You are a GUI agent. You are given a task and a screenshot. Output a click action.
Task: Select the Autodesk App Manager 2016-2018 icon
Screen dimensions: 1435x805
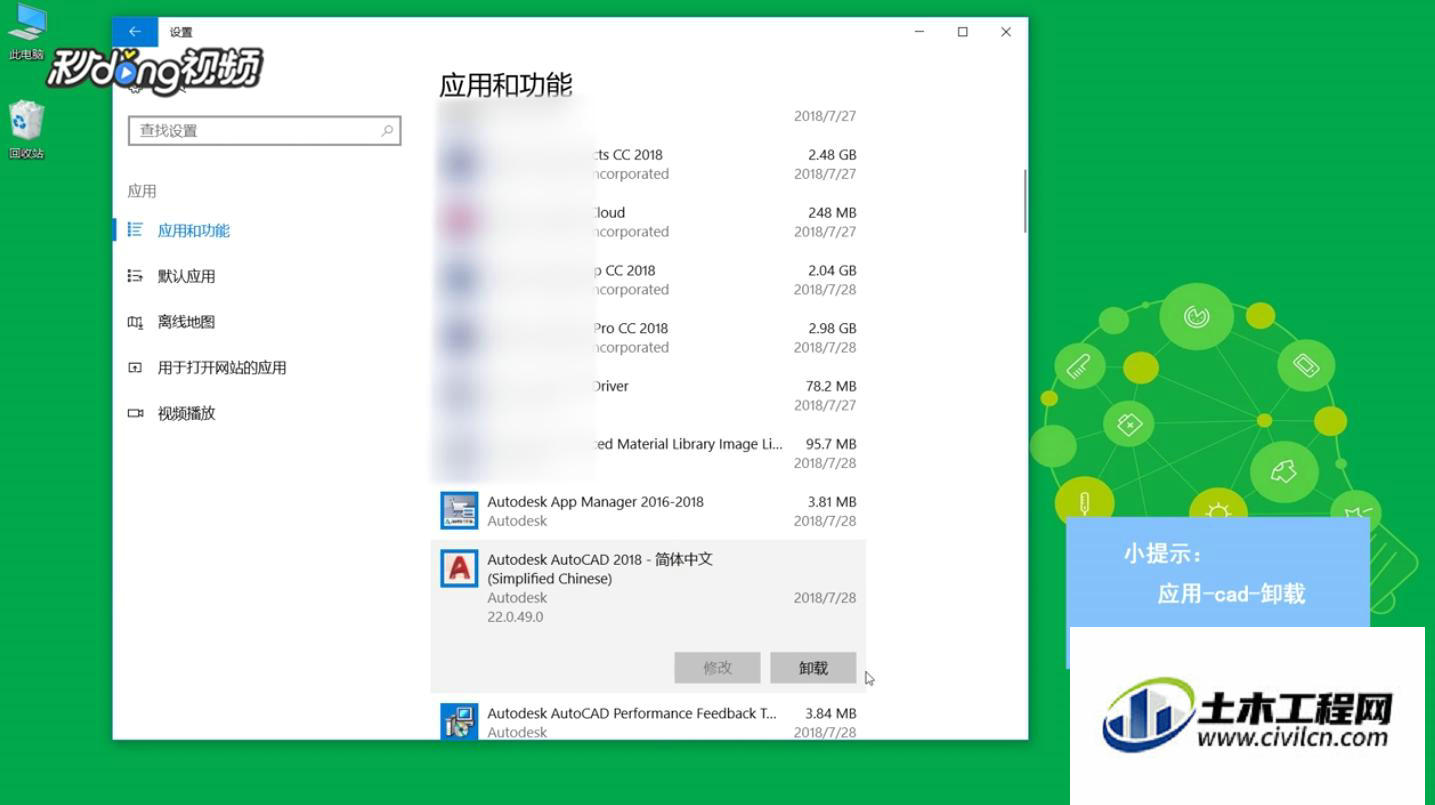[x=459, y=511]
